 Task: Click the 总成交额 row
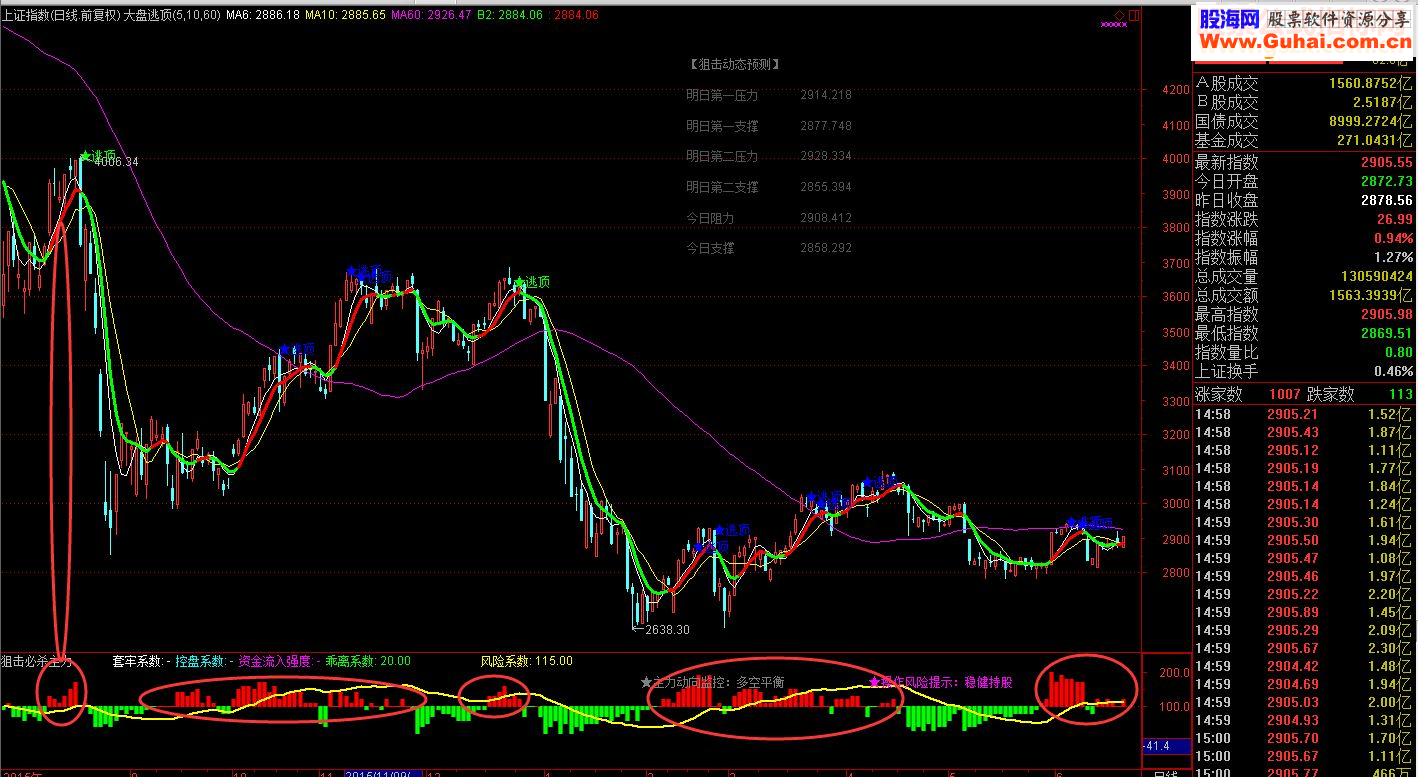tap(1304, 295)
